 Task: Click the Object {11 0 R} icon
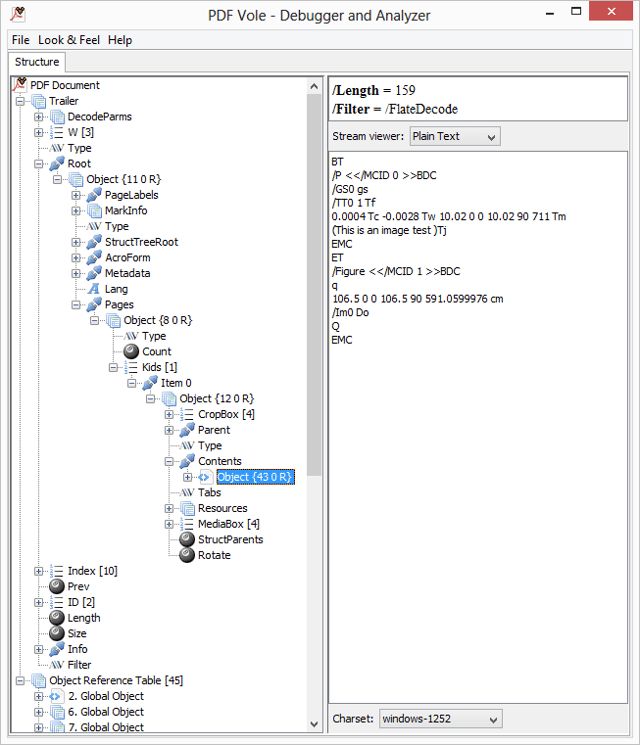(x=76, y=179)
